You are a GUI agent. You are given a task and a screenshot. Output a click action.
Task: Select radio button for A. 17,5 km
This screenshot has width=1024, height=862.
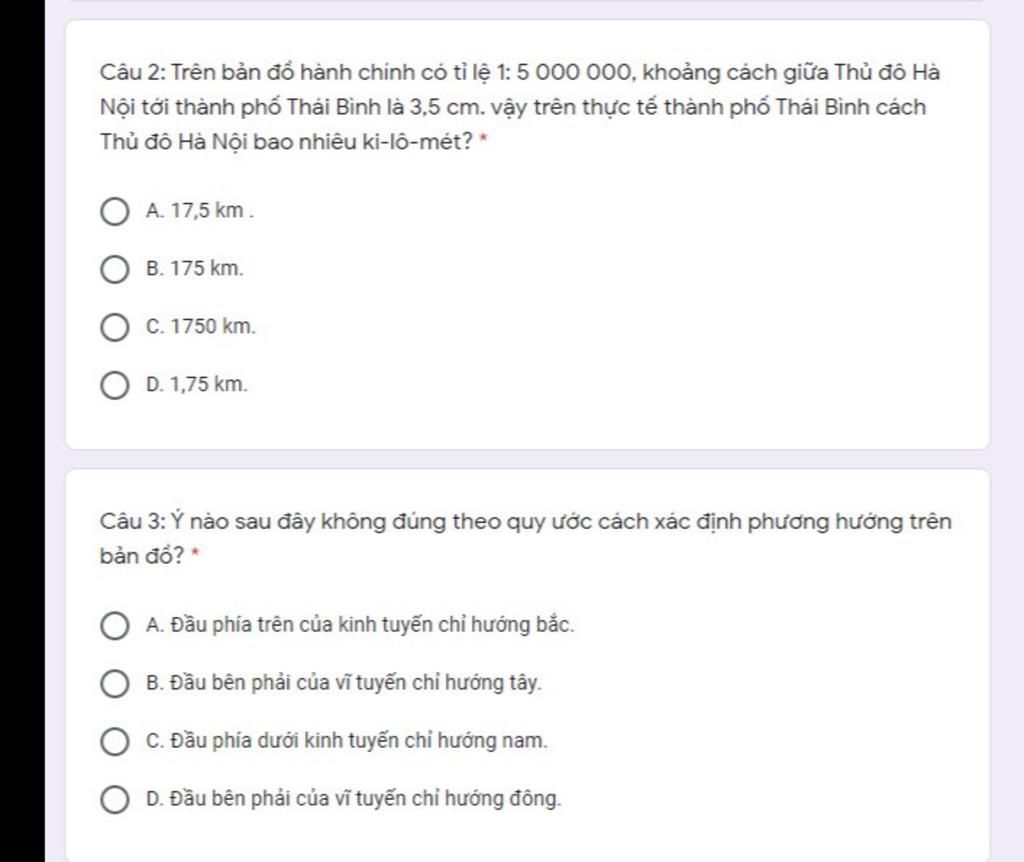[114, 212]
